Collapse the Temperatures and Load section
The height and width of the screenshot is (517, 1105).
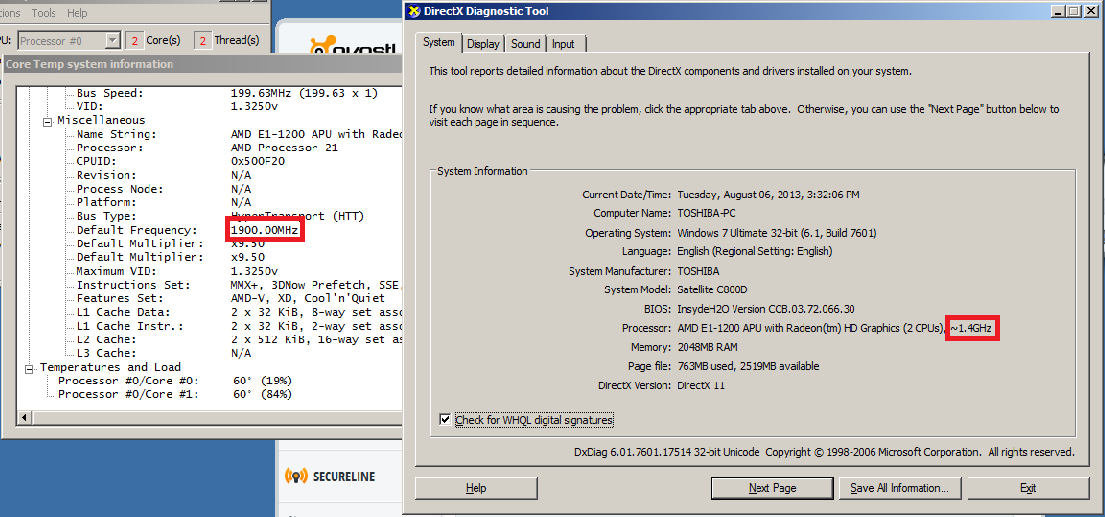(30, 368)
